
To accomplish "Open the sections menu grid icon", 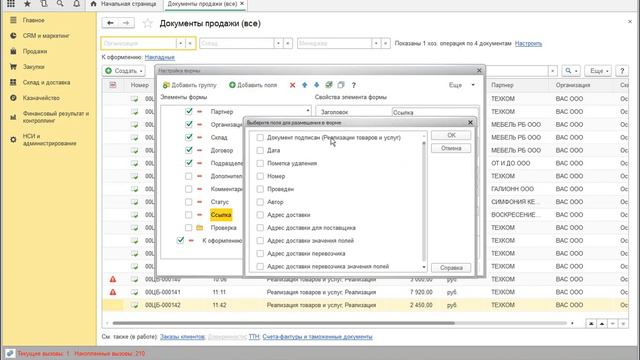I will click(x=11, y=4).
